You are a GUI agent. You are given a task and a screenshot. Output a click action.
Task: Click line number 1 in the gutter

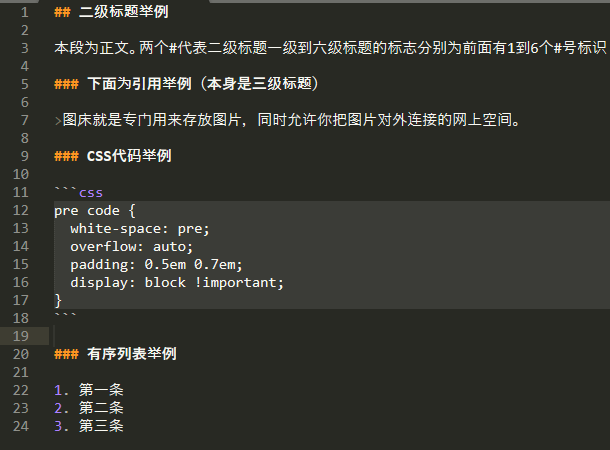(23, 12)
